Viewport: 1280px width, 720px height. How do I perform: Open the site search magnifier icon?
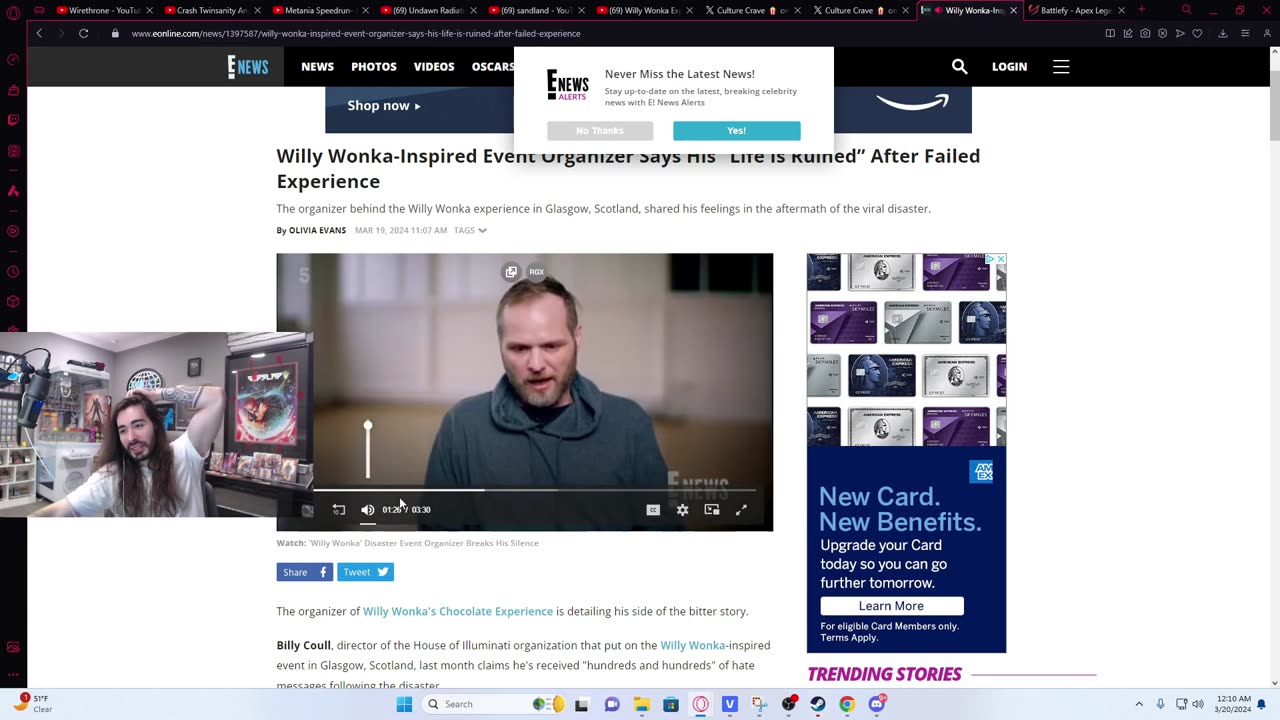pyautogui.click(x=959, y=67)
